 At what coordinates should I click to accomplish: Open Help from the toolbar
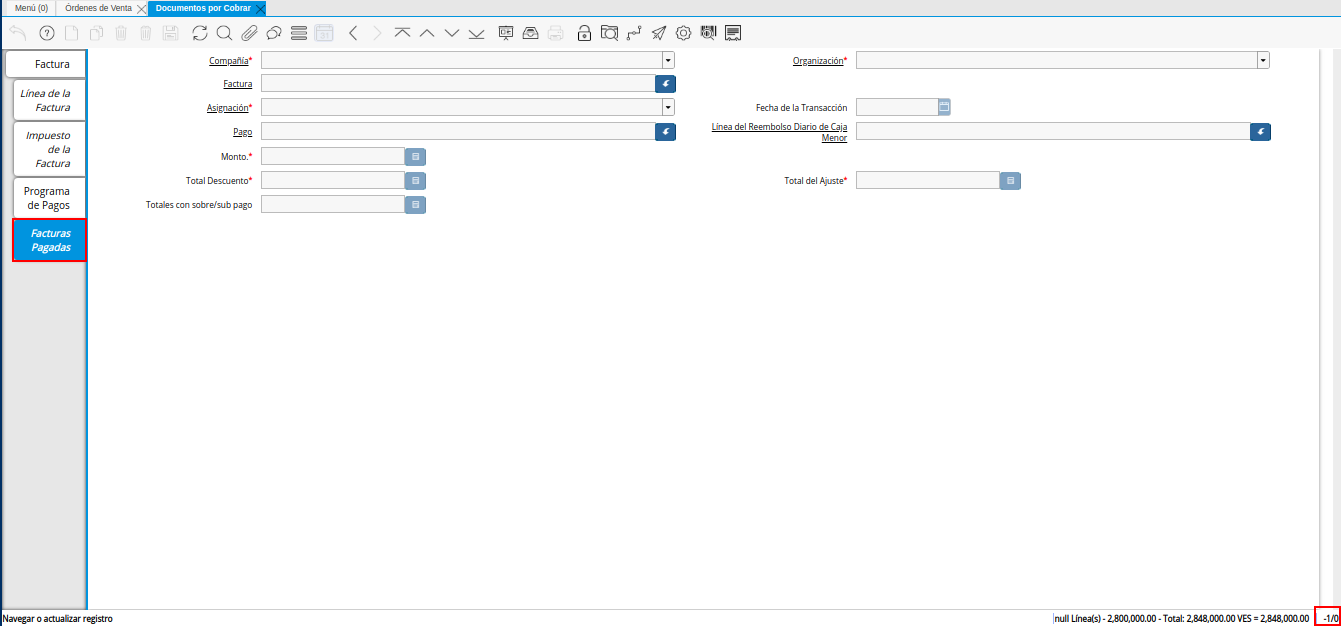[47, 33]
